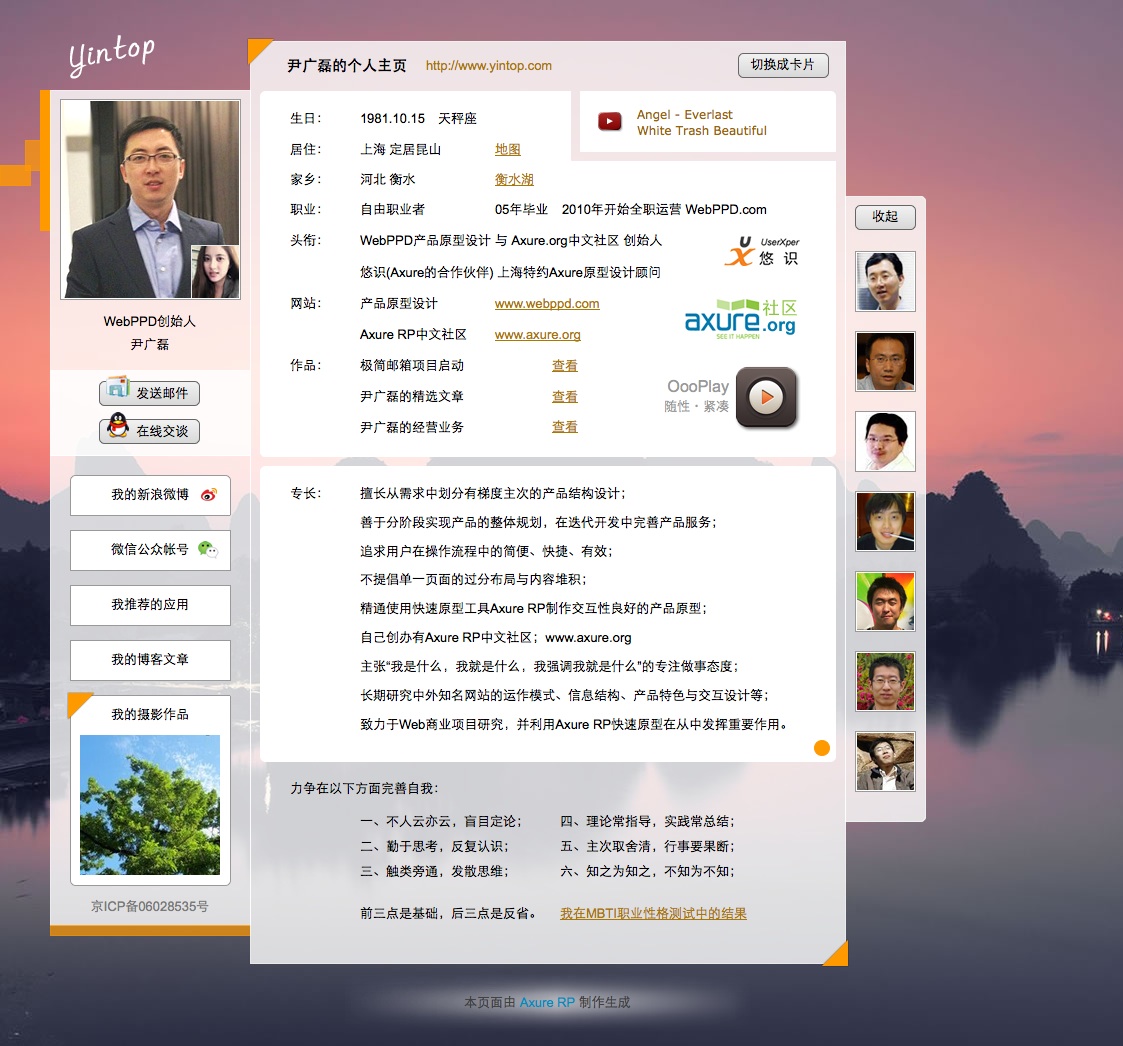
Task: Open the www.axure.org link
Action: (538, 335)
